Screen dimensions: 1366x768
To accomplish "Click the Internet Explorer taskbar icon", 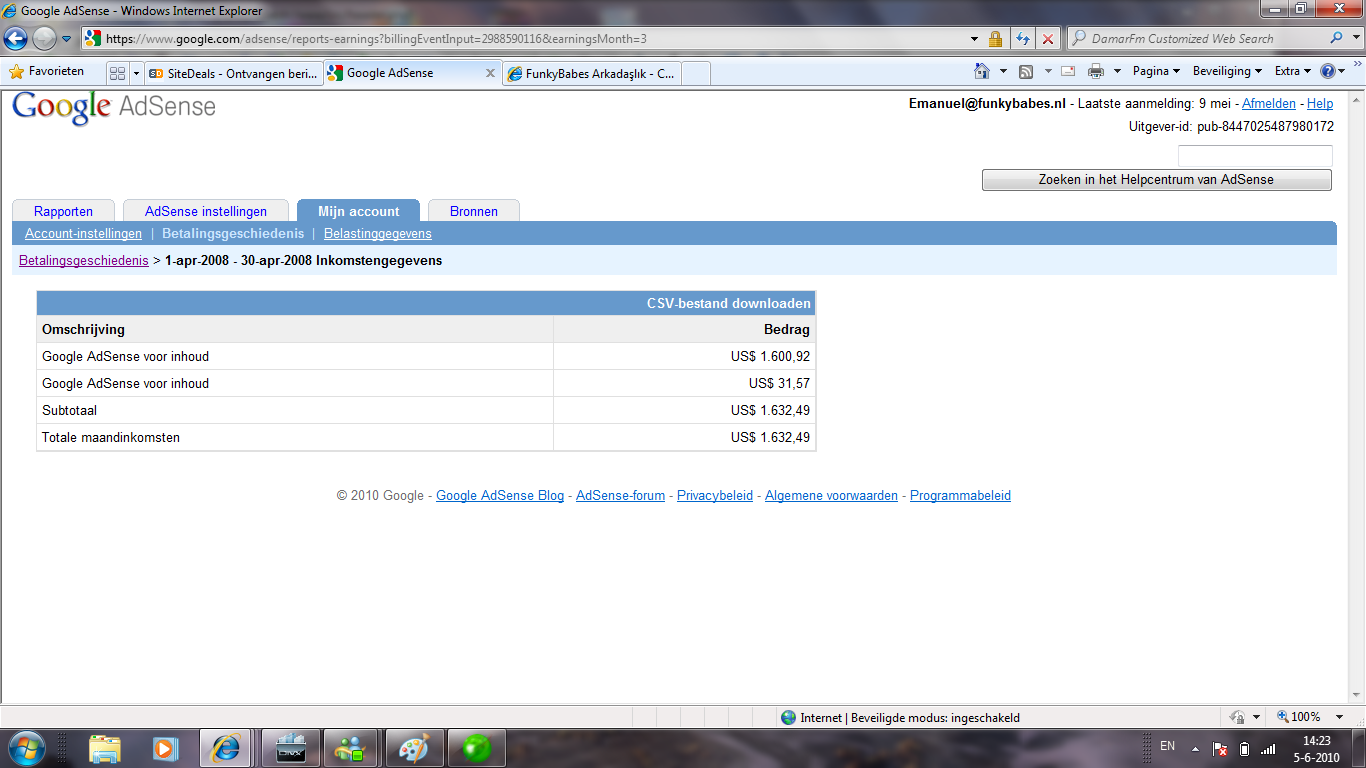I will 225,748.
